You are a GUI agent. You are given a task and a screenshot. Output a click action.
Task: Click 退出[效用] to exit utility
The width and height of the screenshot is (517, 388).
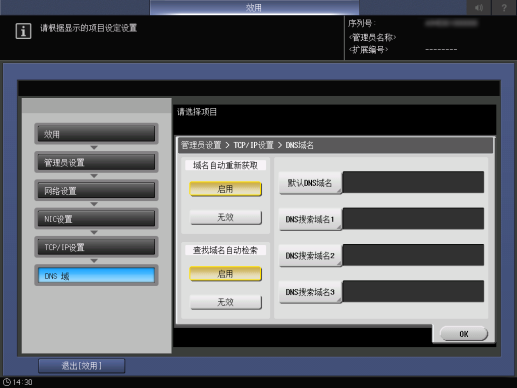[x=82, y=366]
